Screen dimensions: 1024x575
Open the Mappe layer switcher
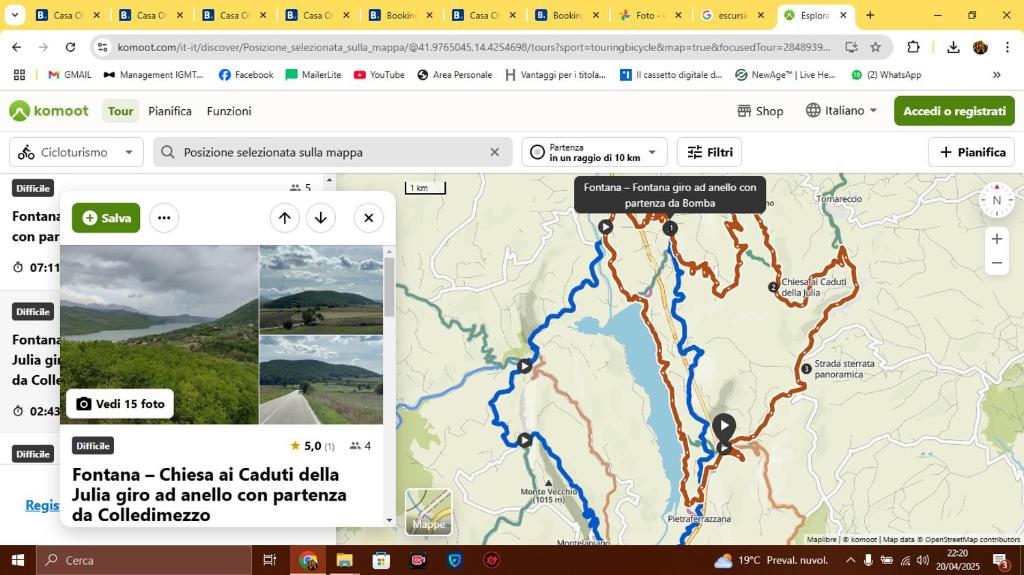click(x=429, y=511)
